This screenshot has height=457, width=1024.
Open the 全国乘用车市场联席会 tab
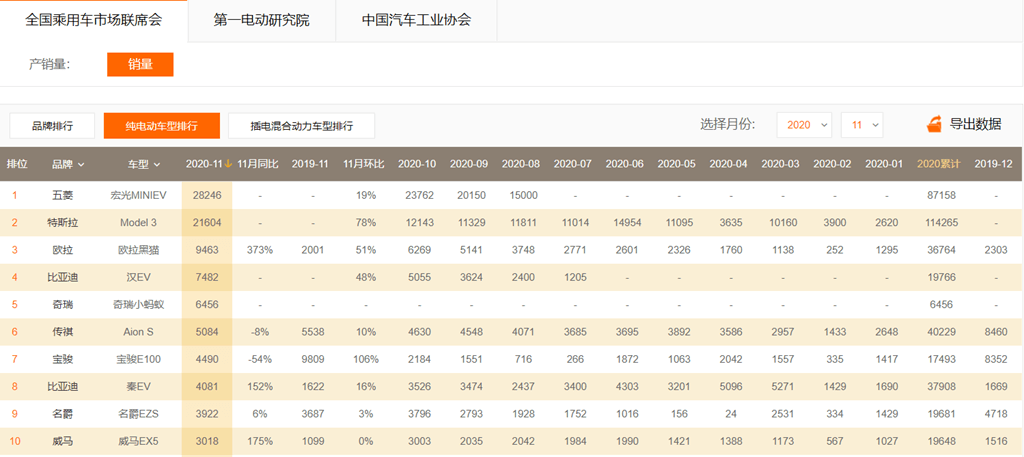pyautogui.click(x=93, y=20)
